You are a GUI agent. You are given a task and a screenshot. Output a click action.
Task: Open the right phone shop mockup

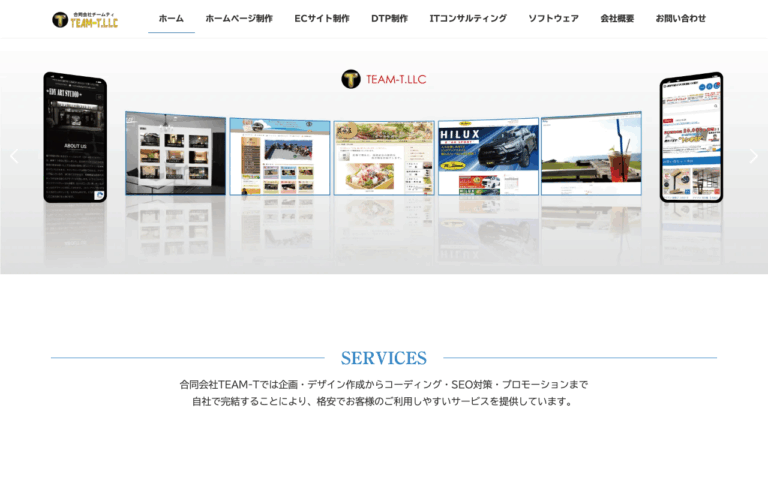pyautogui.click(x=691, y=137)
